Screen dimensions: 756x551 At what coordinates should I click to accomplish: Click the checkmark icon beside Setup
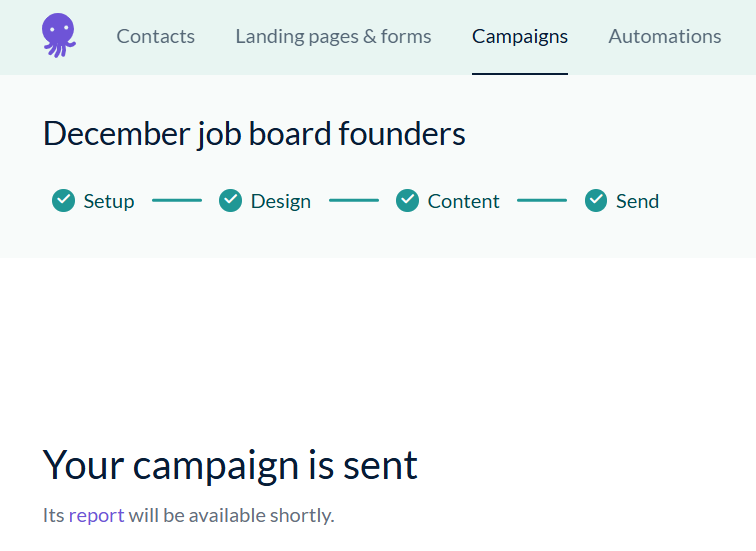pyautogui.click(x=63, y=201)
